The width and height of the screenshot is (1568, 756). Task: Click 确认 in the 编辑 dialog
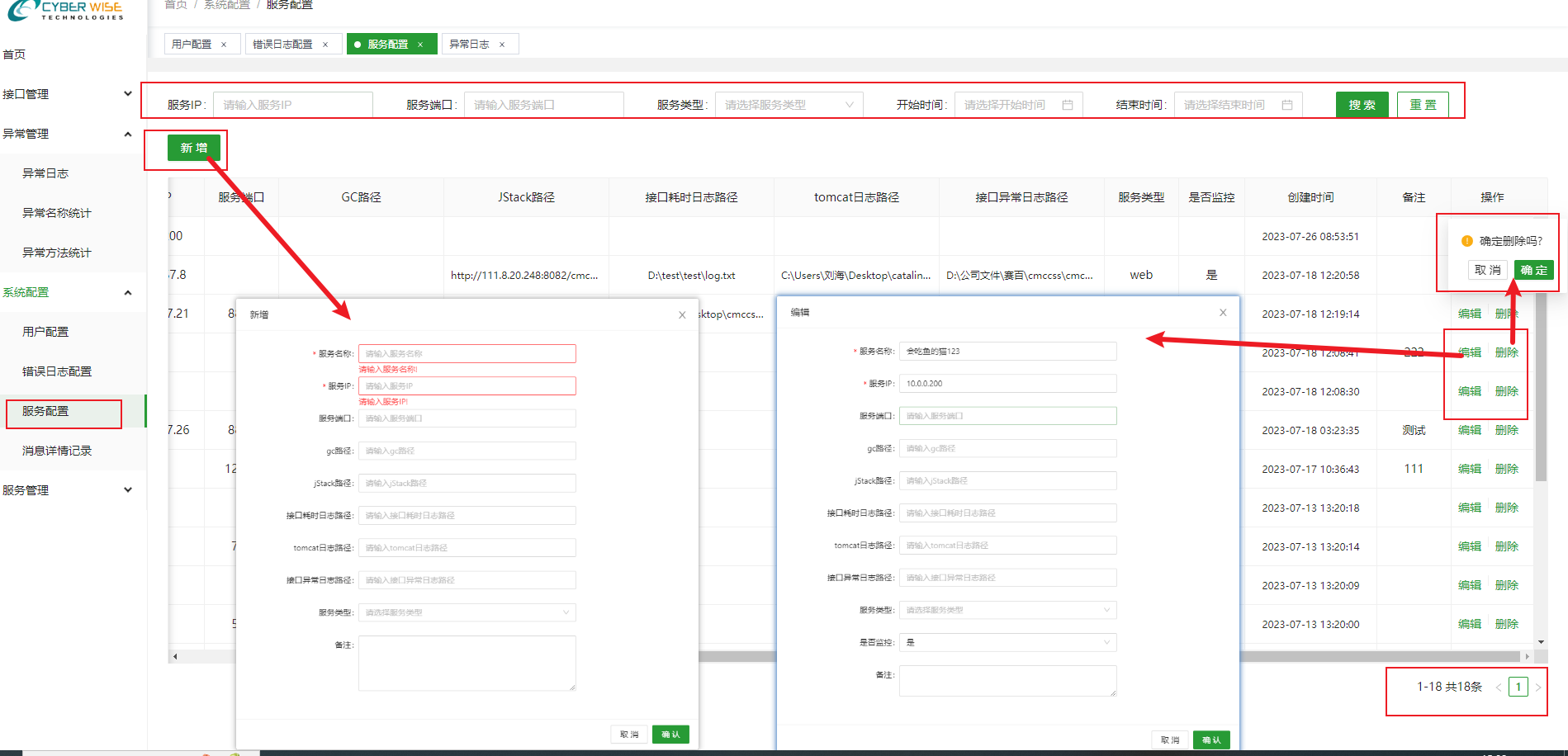tap(1211, 740)
